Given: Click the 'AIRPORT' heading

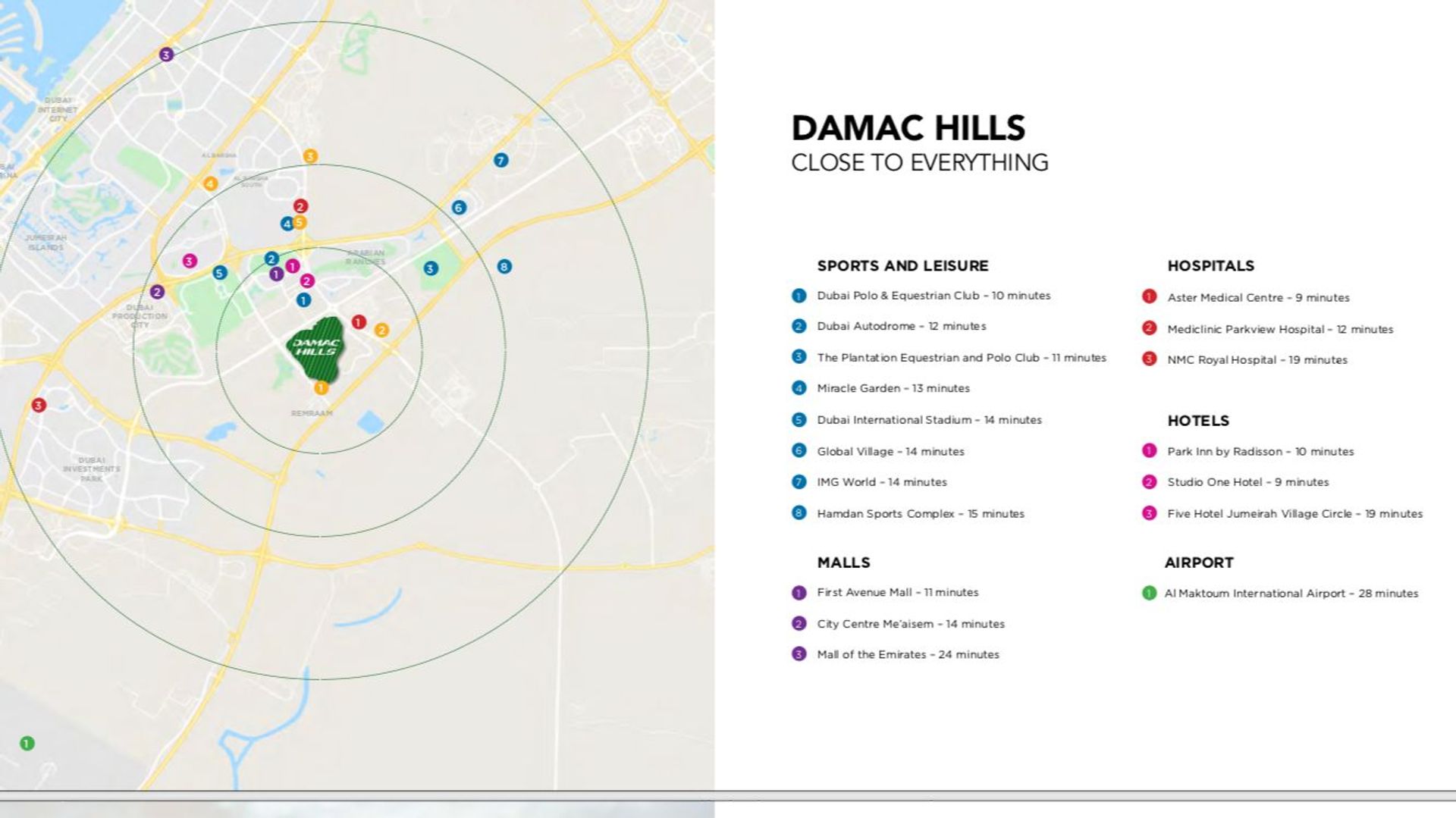Looking at the screenshot, I should point(1199,563).
